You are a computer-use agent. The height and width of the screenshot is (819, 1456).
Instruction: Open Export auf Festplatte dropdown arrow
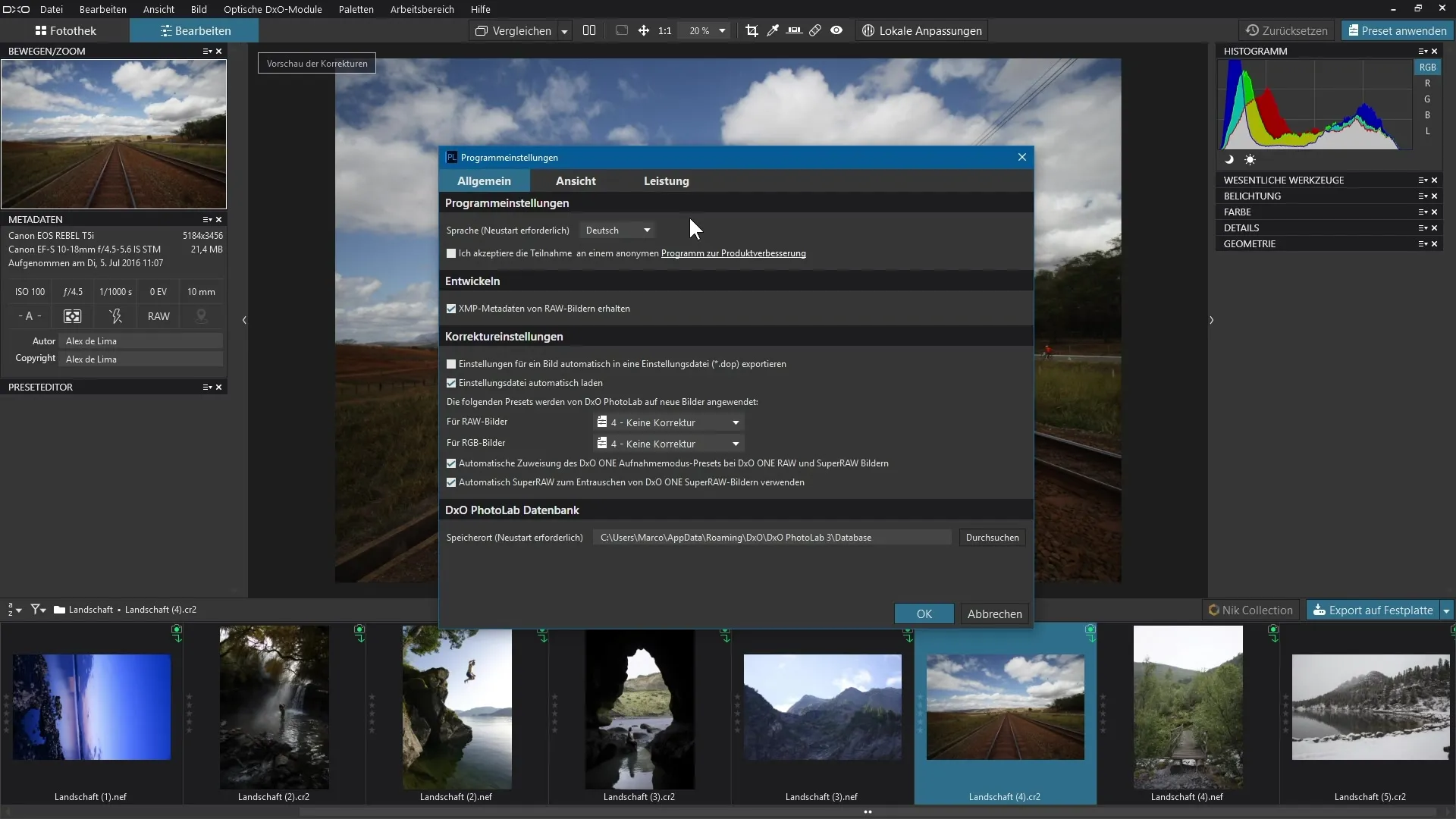(x=1447, y=610)
